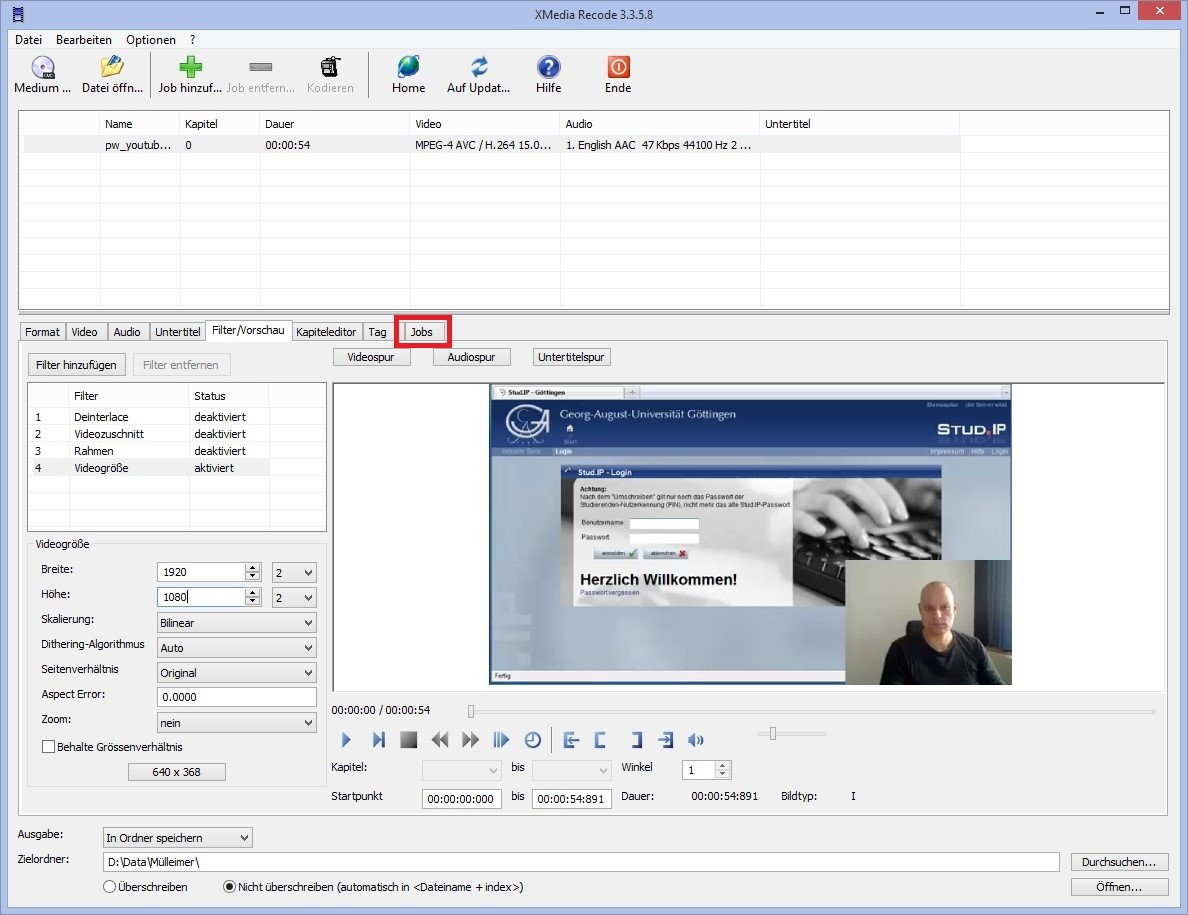The image size is (1188, 915).
Task: Click the video preview seek slider
Action: [810, 712]
